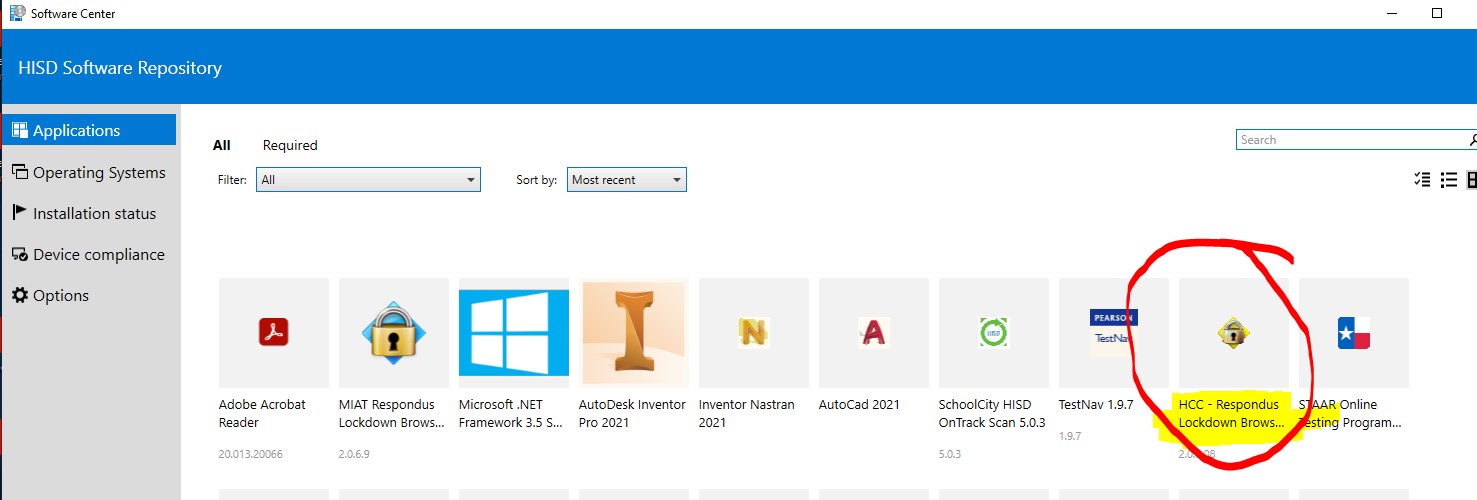Click HISD Software Repository header title
This screenshot has width=1477, height=500.
coord(120,68)
